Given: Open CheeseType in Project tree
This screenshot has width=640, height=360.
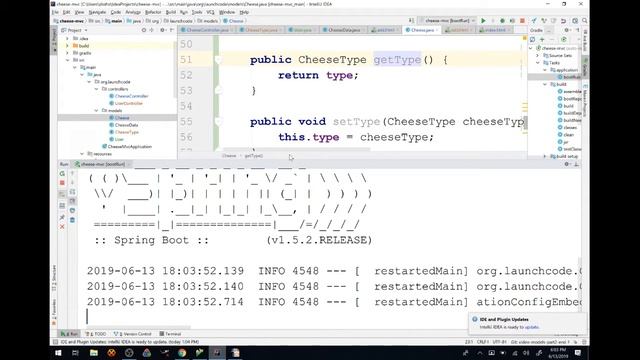Looking at the screenshot, I should pyautogui.click(x=124, y=132).
